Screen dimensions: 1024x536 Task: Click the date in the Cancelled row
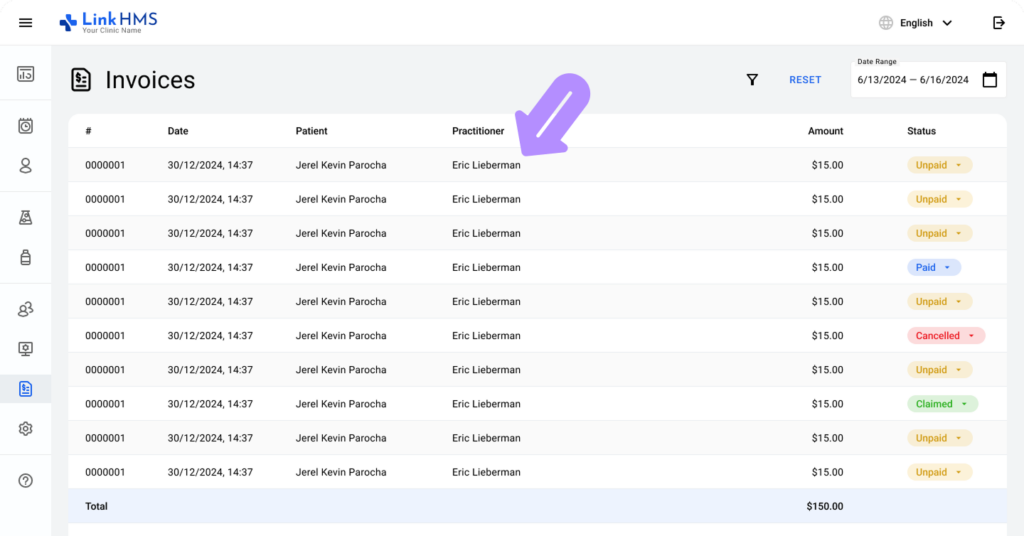(x=210, y=336)
